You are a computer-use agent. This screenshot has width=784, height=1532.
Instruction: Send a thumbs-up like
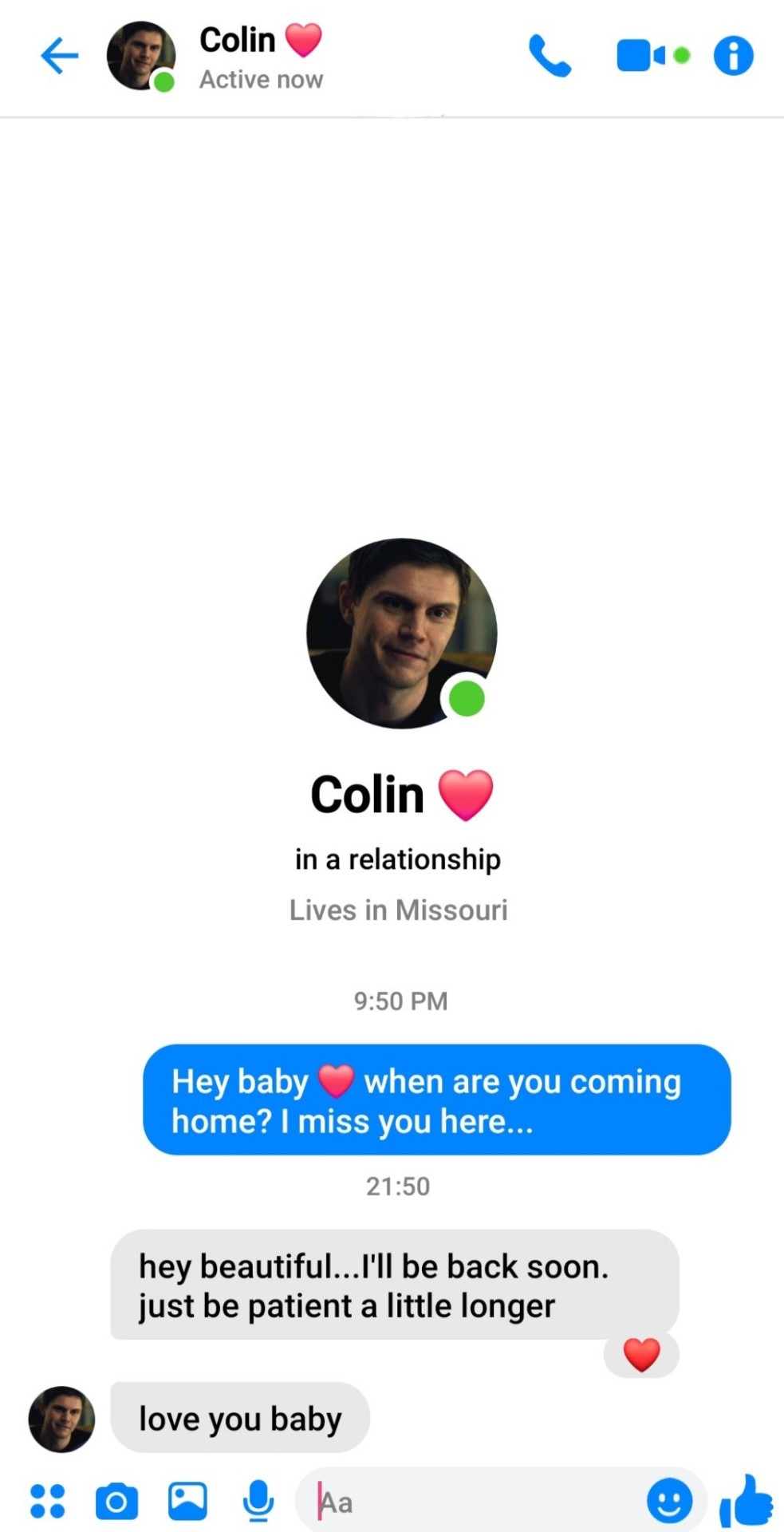tap(746, 1501)
